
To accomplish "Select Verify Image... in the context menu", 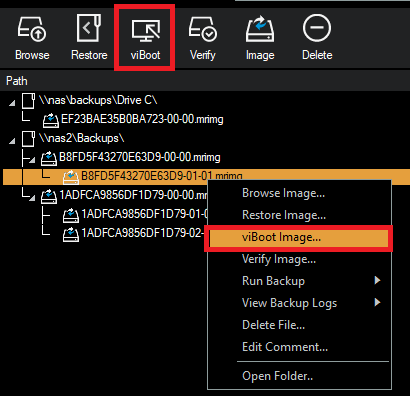I will pos(279,259).
